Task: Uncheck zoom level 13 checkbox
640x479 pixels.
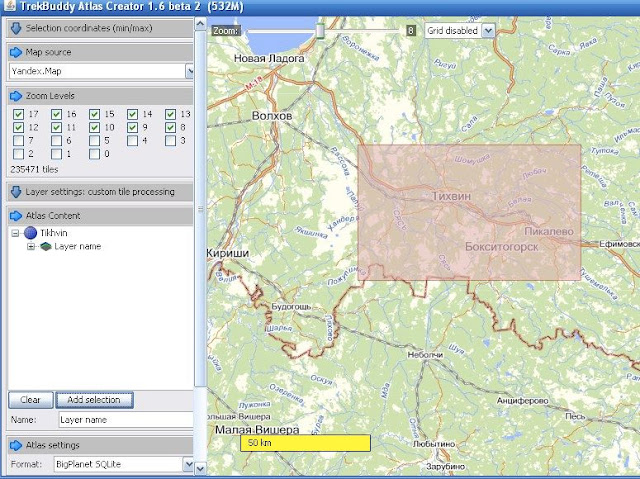Action: (171, 114)
